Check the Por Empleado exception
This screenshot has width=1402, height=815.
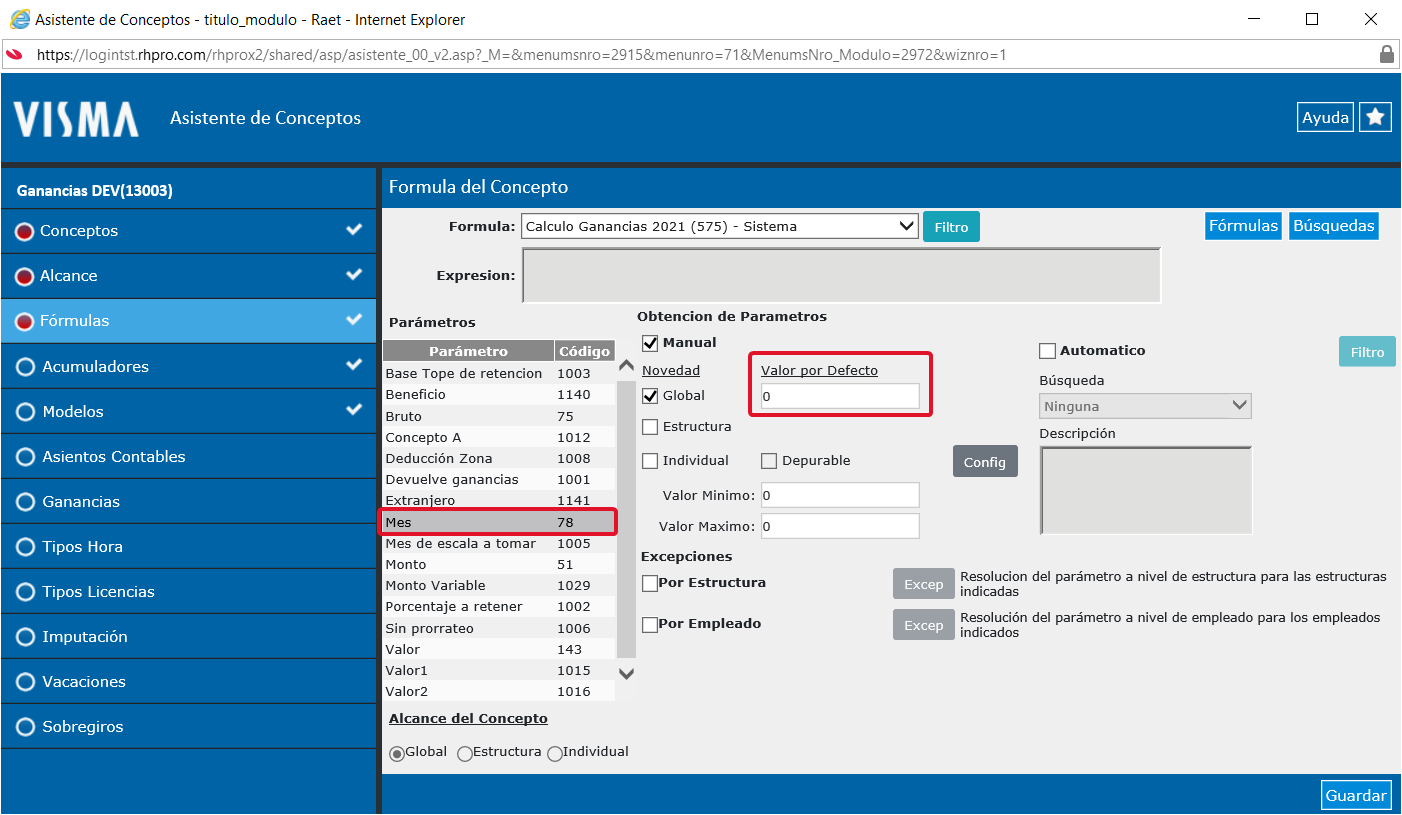point(650,624)
